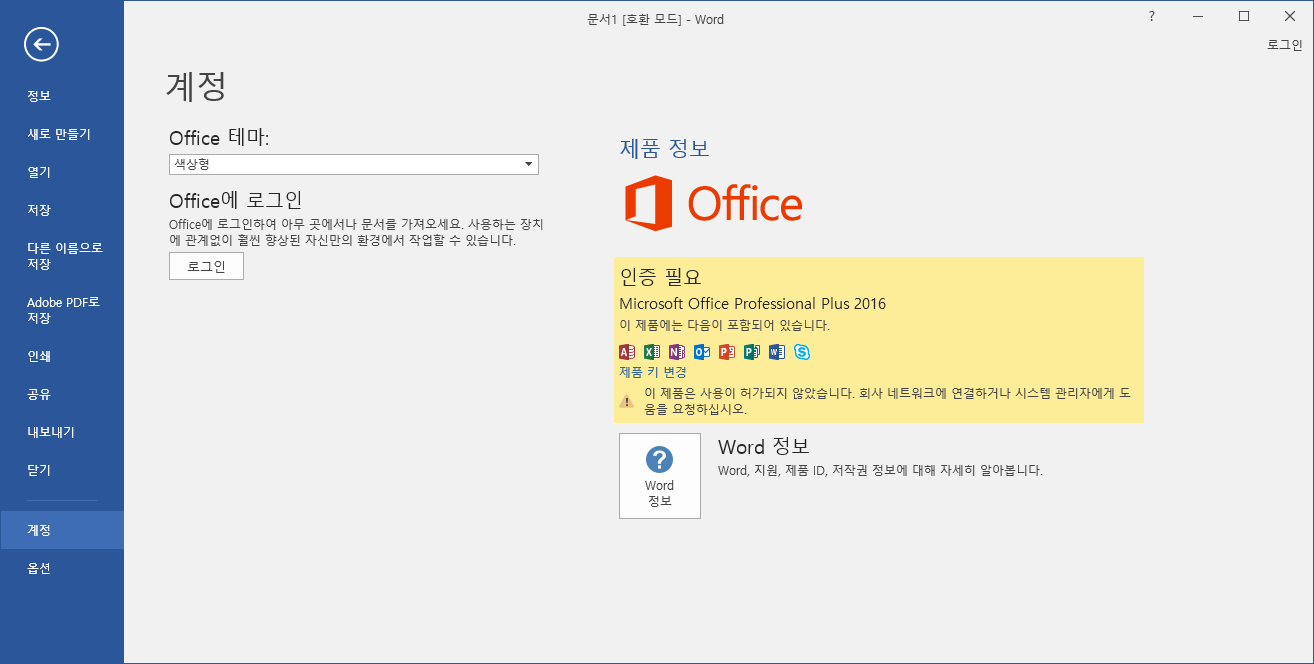Click the Word app icon in product list
This screenshot has width=1314, height=664.
point(777,351)
